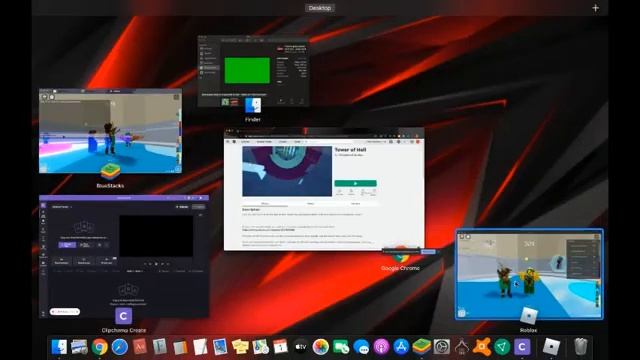Image resolution: width=640 pixels, height=360 pixels.
Task: Open green FaceTime icon in Dock
Action: pyautogui.click(x=341, y=347)
